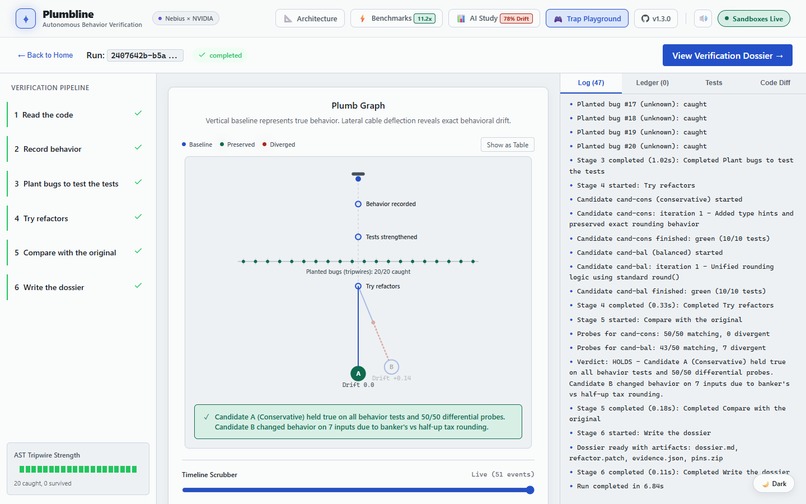Image resolution: width=806 pixels, height=504 pixels.
Task: Select pipeline step 1 Read the code
Action: pos(78,115)
